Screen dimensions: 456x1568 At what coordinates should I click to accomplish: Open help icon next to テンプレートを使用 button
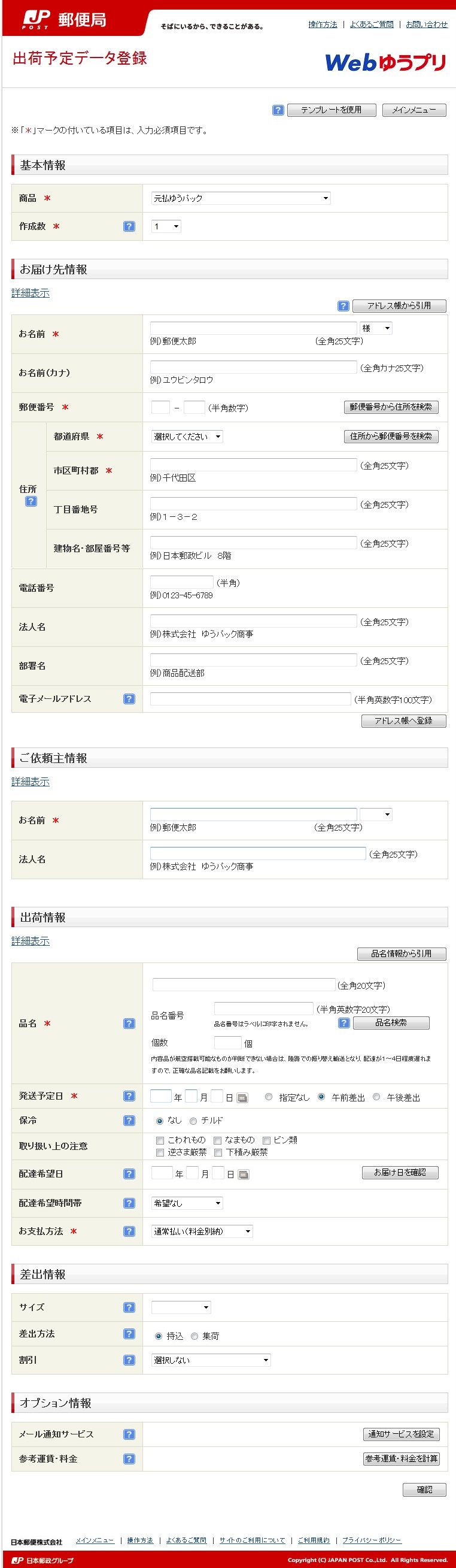[278, 110]
